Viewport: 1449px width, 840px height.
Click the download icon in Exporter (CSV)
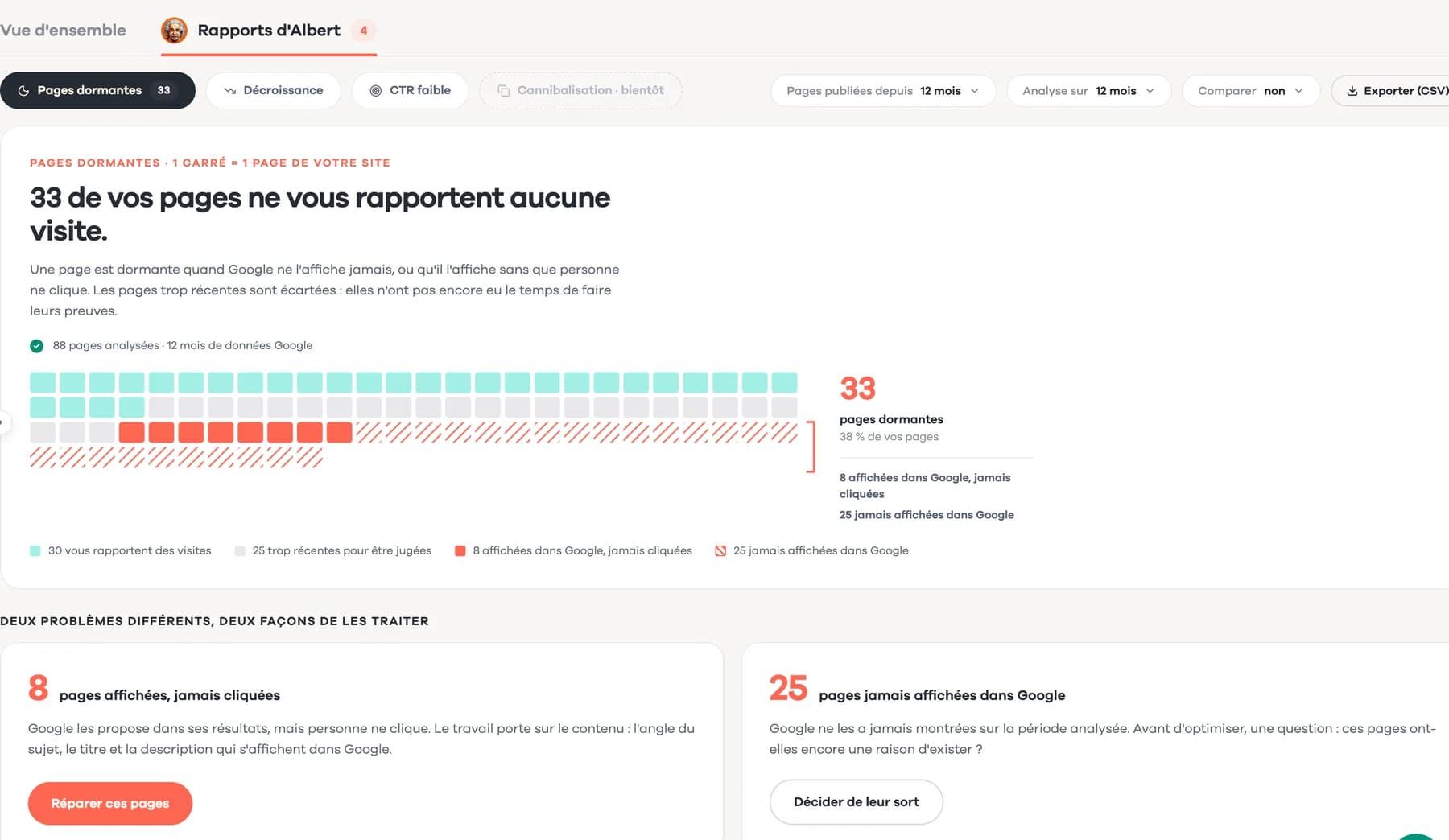tap(1352, 91)
